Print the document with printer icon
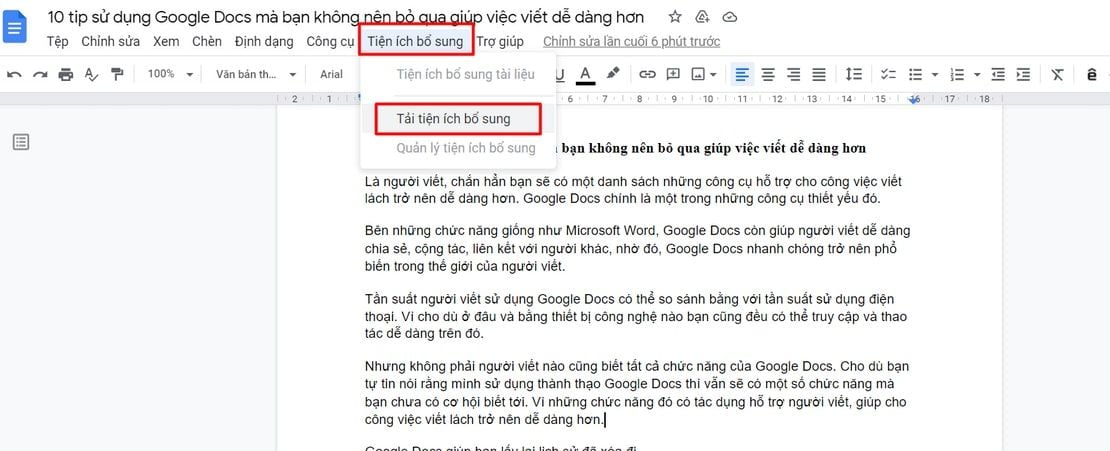The height and width of the screenshot is (451, 1110). pos(66,74)
